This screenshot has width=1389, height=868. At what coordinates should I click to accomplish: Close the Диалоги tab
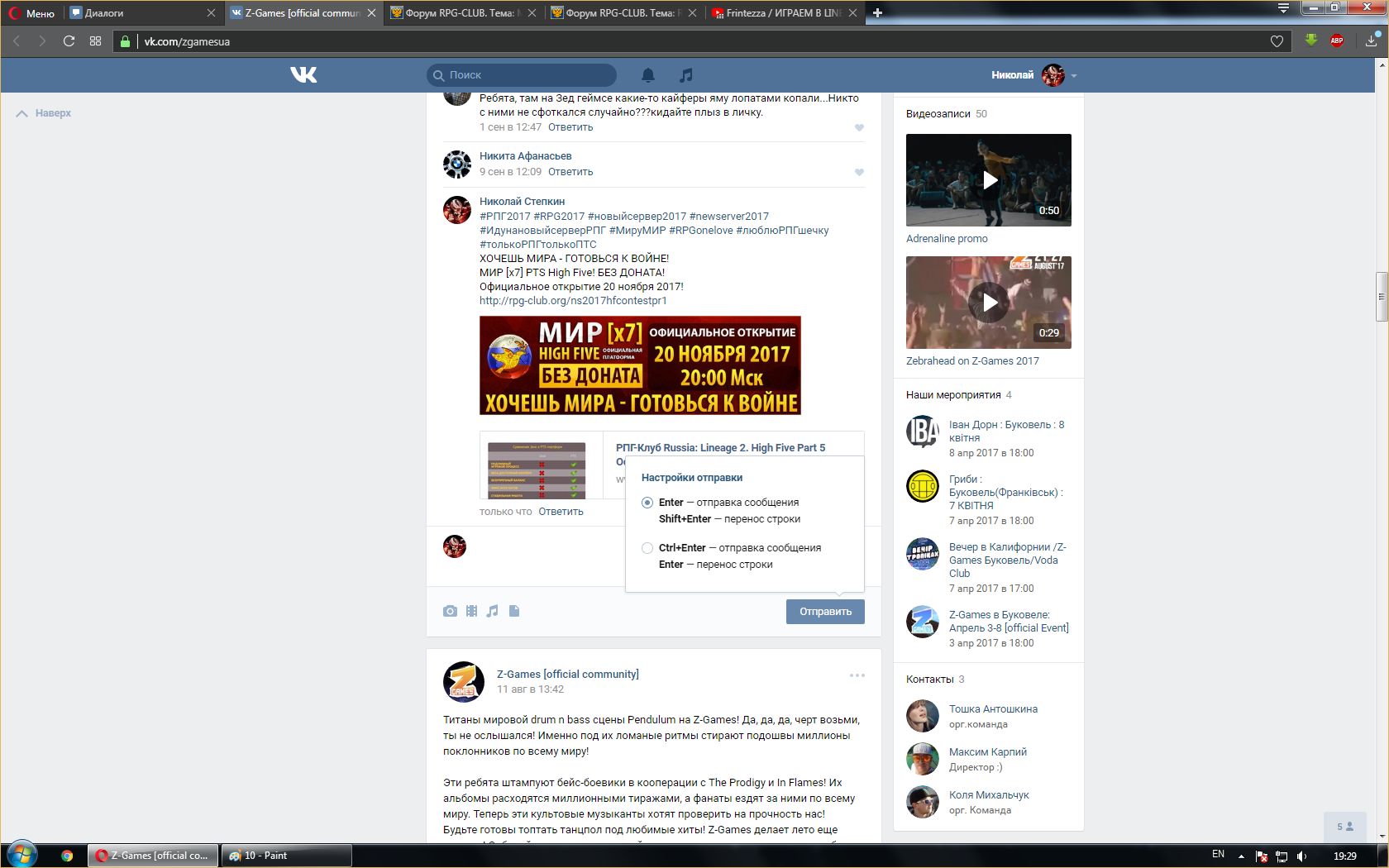[211, 13]
